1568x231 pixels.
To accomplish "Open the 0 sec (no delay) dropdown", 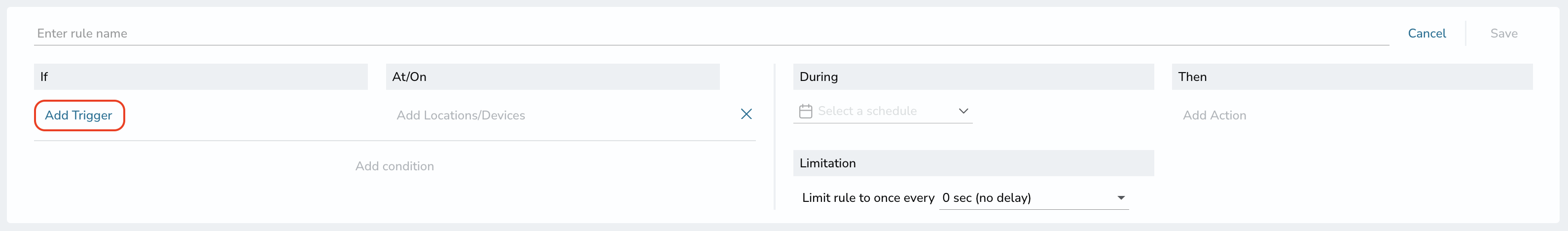I will pos(1033,197).
